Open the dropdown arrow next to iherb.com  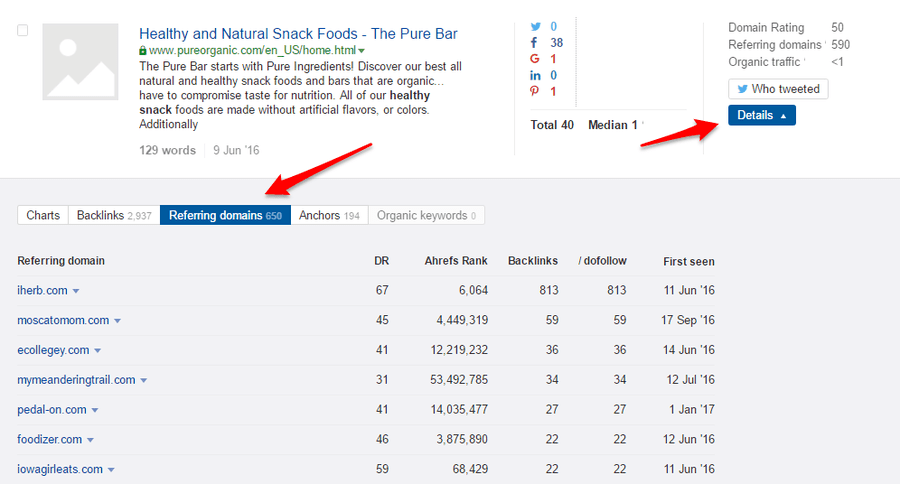pyautogui.click(x=76, y=291)
